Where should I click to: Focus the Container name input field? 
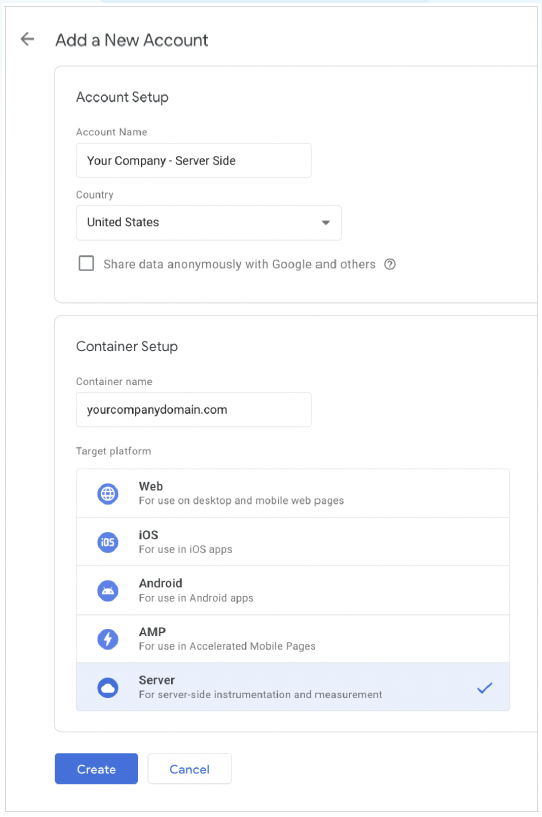coord(194,410)
